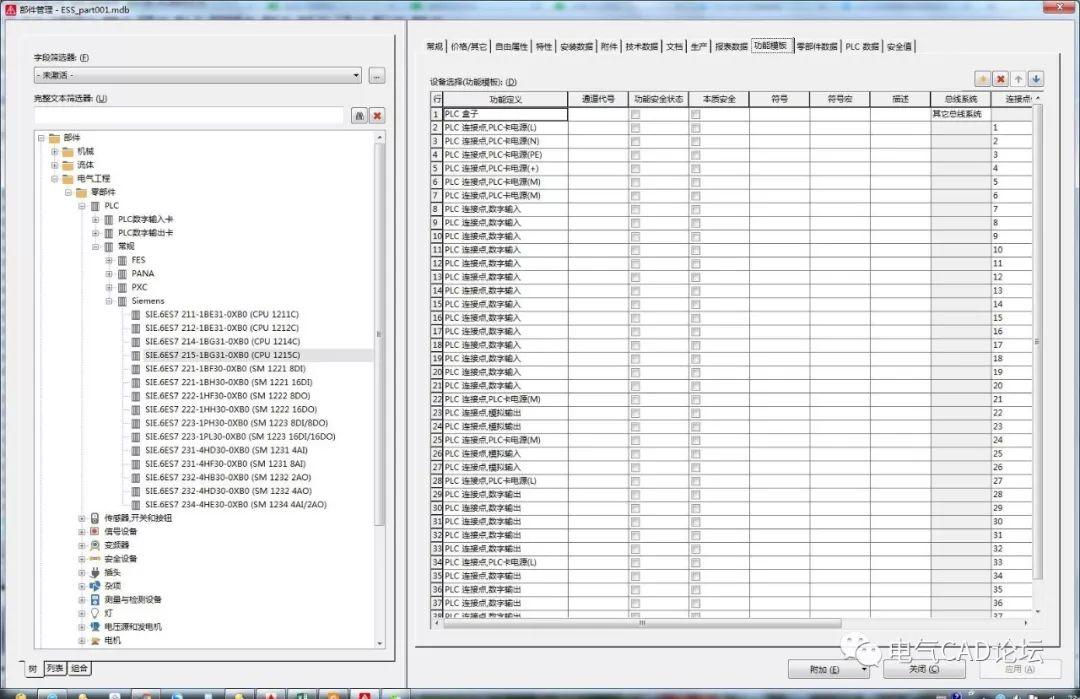Toggle 功能安全状态 checkbox in row 36
The height and width of the screenshot is (699, 1080).
pos(635,590)
